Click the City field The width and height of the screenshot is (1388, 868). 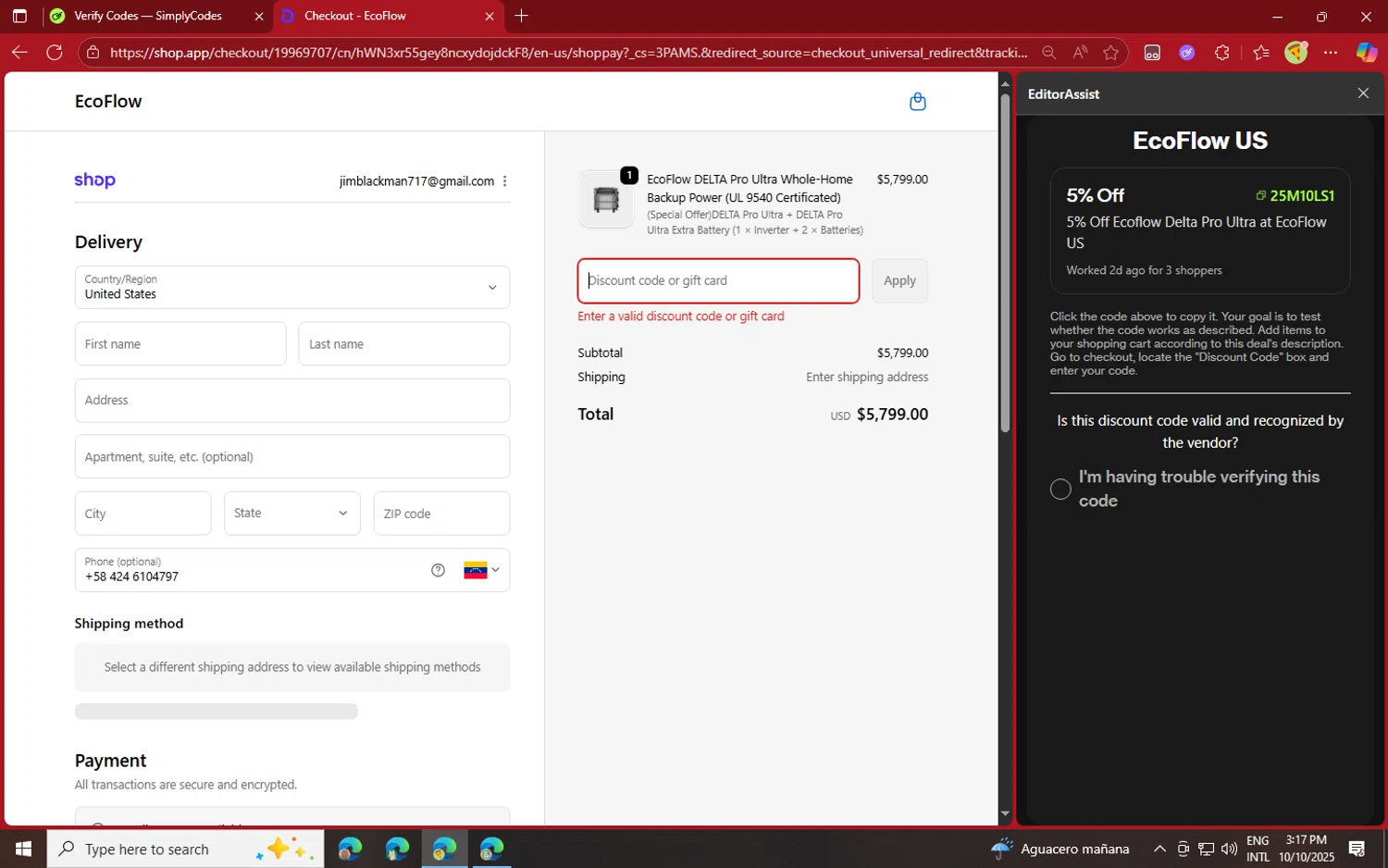coord(143,514)
